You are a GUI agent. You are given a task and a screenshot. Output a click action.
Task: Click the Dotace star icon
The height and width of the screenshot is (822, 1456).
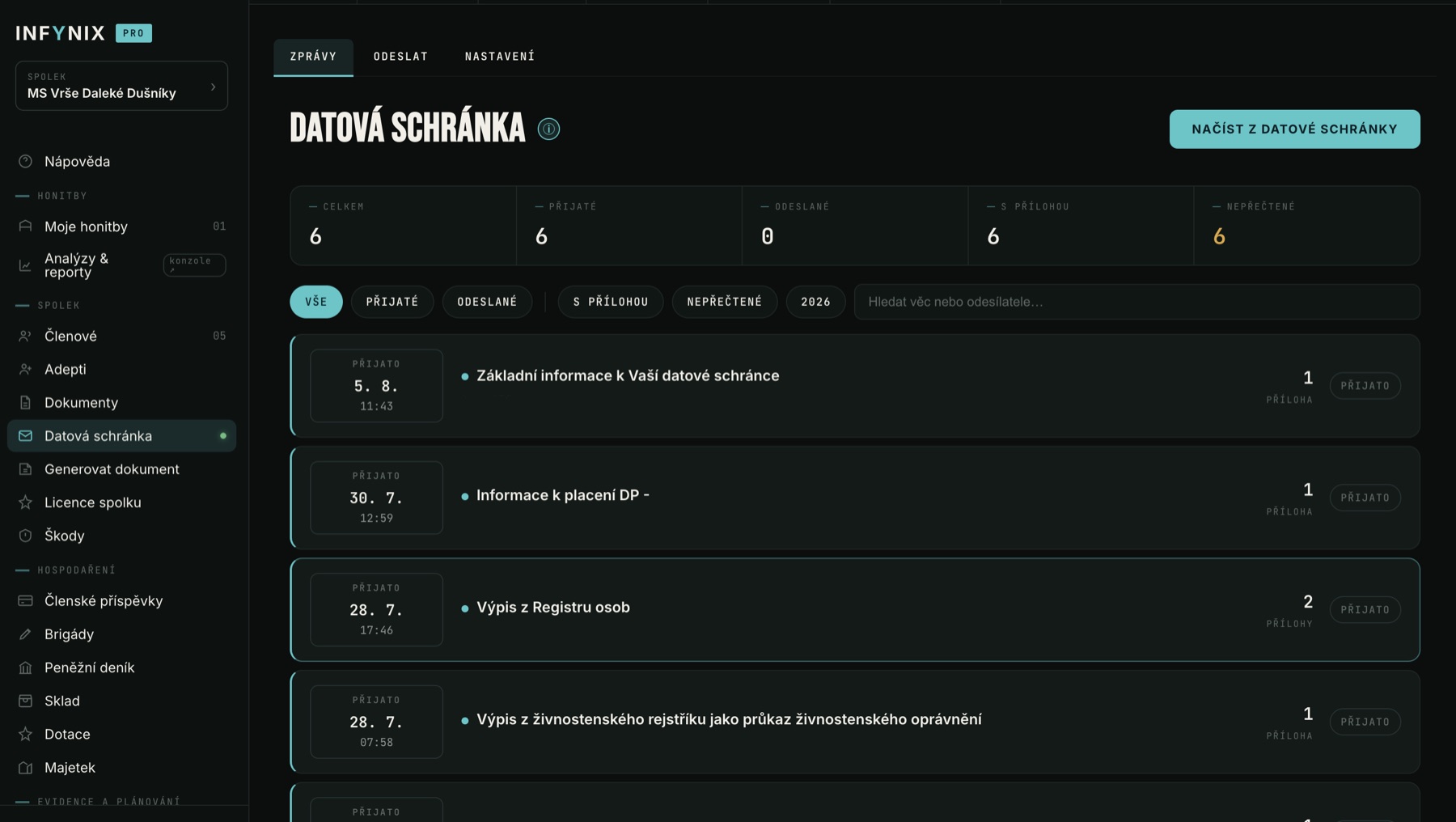tap(25, 734)
